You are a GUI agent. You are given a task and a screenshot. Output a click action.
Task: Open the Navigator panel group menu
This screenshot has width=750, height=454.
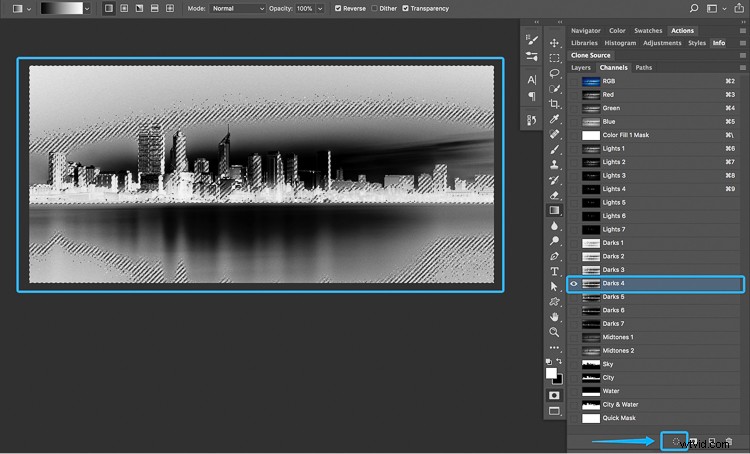point(742,31)
